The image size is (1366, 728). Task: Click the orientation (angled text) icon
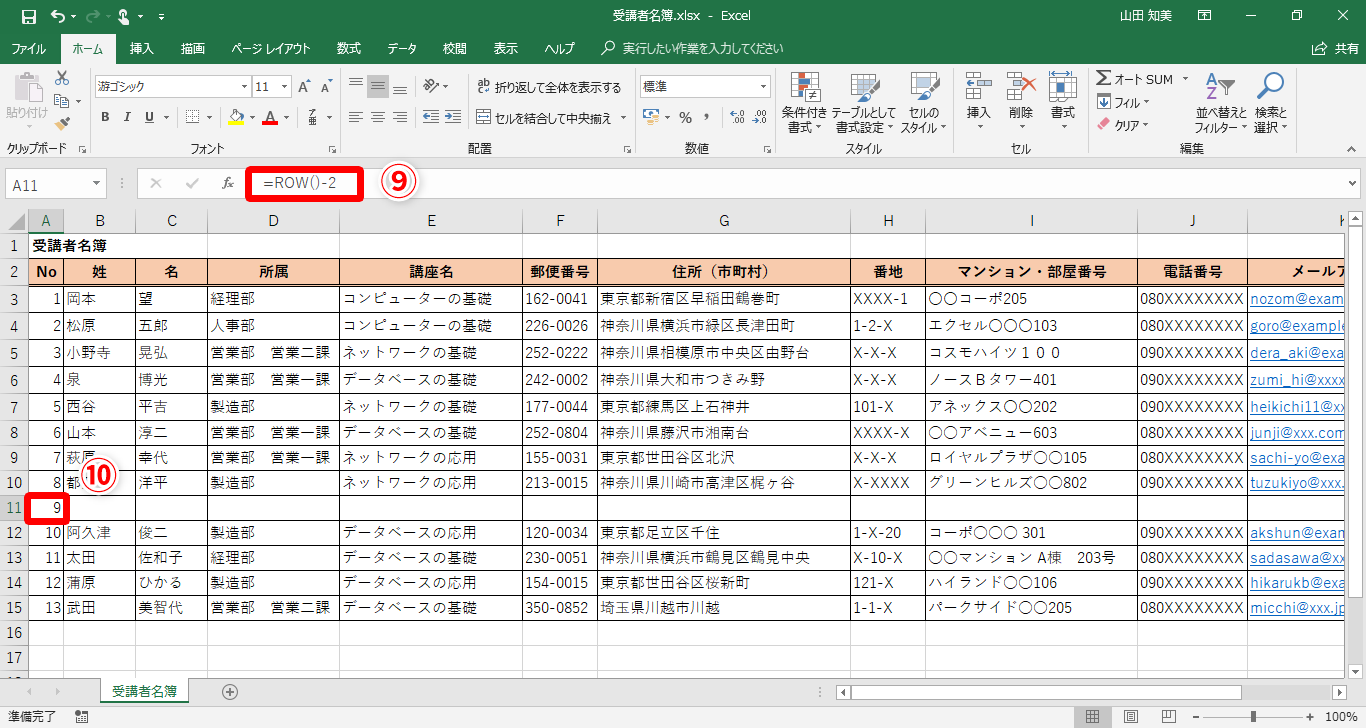[431, 86]
